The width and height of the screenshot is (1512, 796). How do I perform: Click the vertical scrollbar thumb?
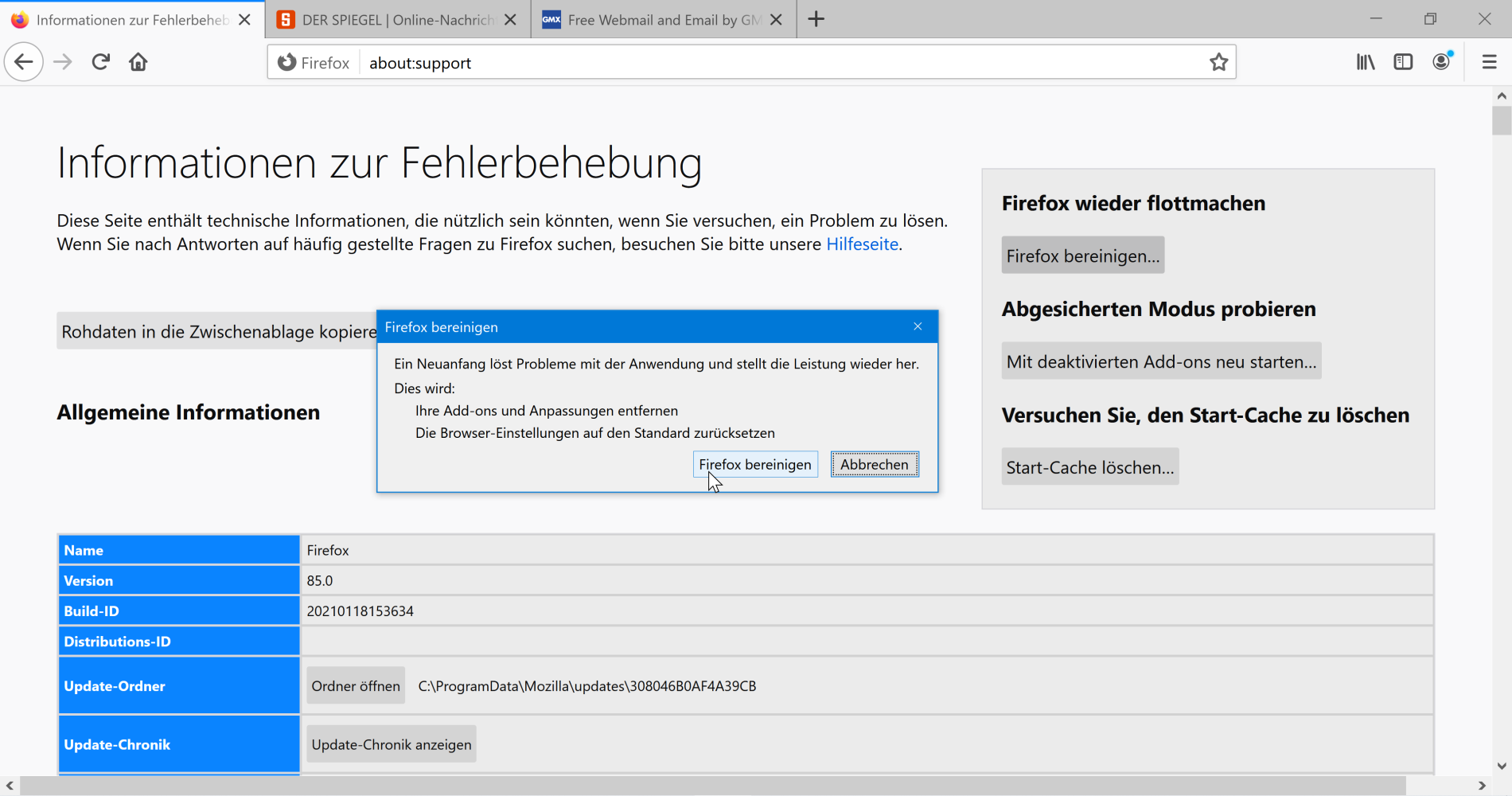(1502, 120)
